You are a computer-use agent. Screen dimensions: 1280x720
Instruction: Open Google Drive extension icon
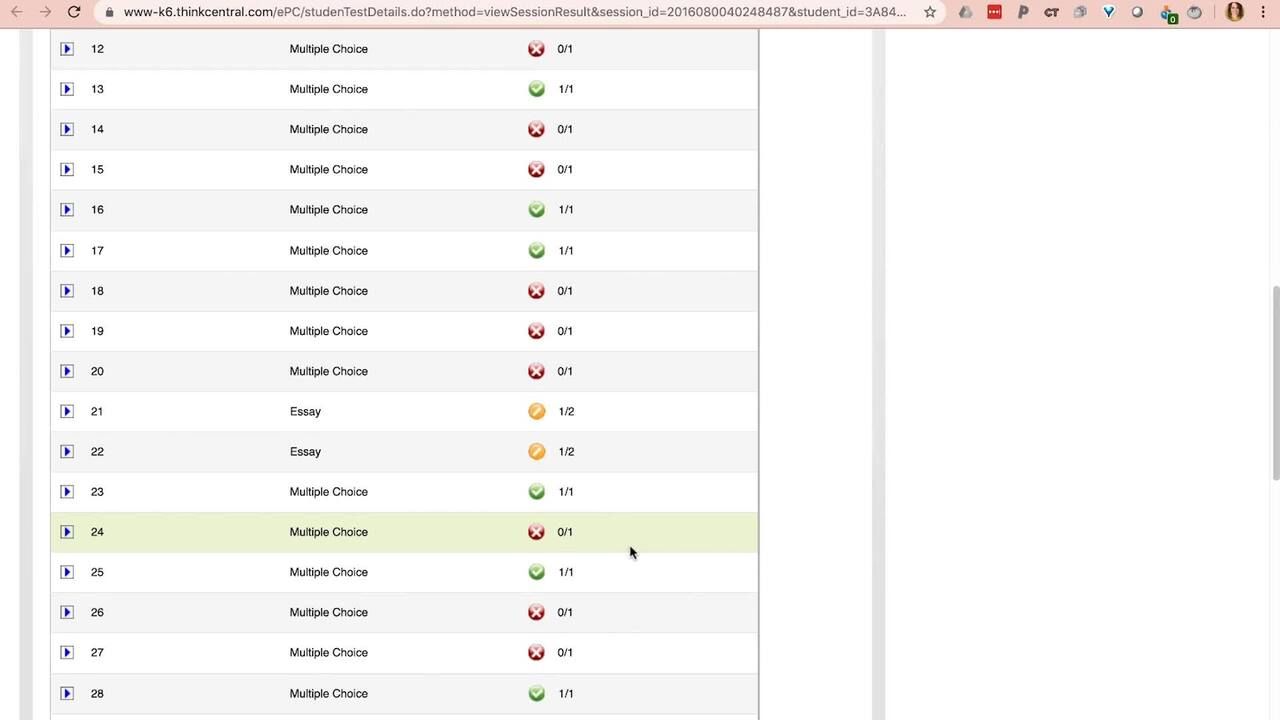click(965, 12)
